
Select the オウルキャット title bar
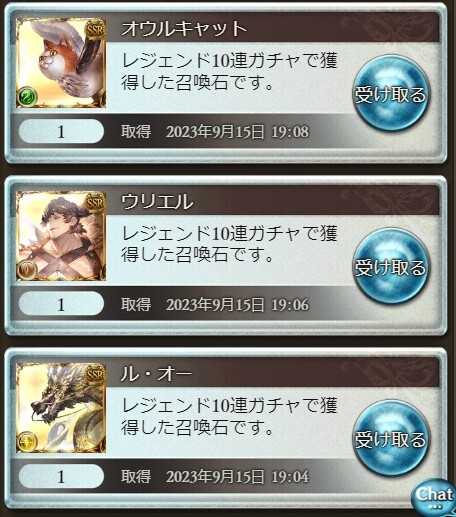pos(273,28)
